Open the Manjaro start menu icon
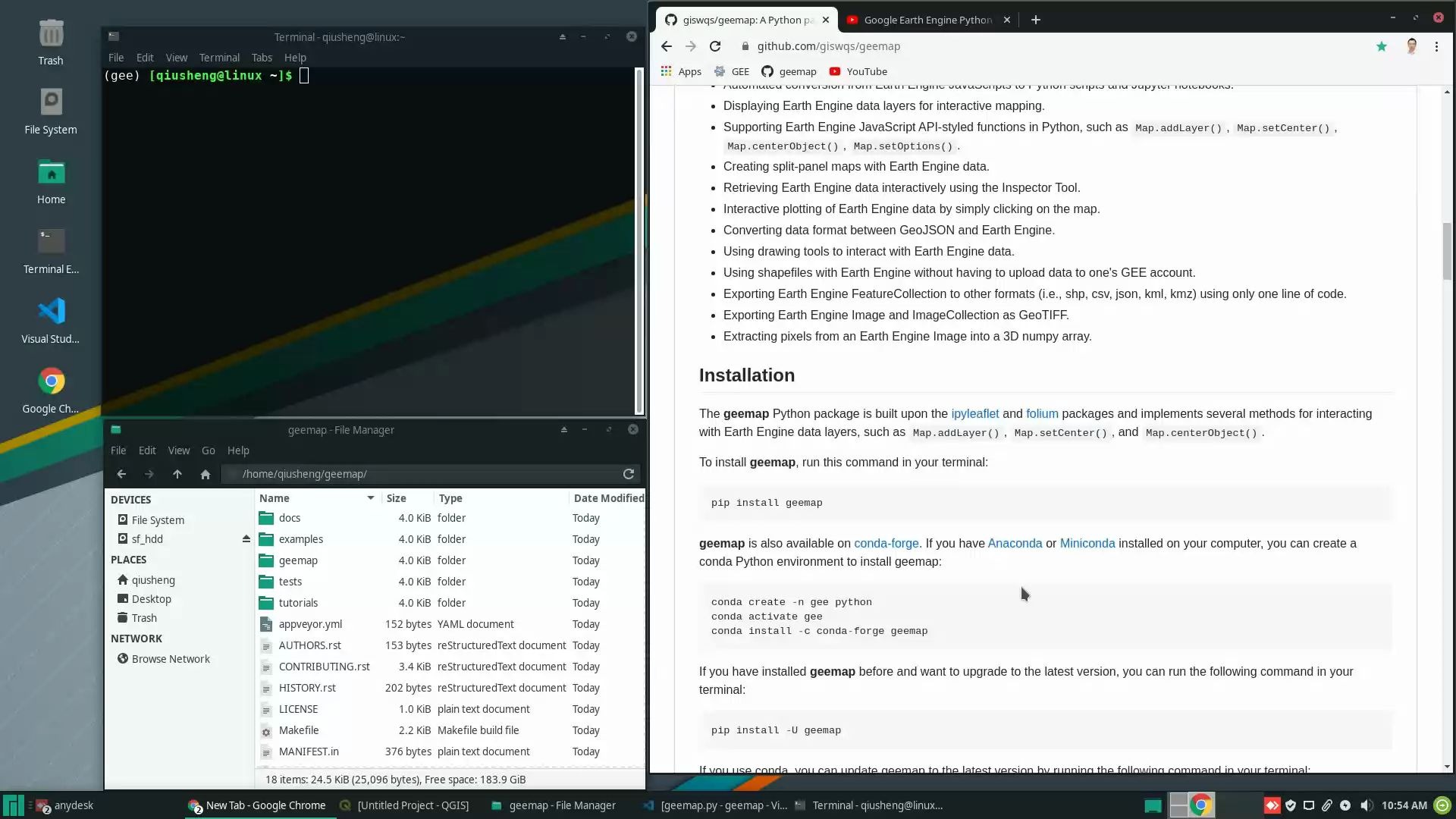This screenshot has height=819, width=1456. [x=13, y=805]
